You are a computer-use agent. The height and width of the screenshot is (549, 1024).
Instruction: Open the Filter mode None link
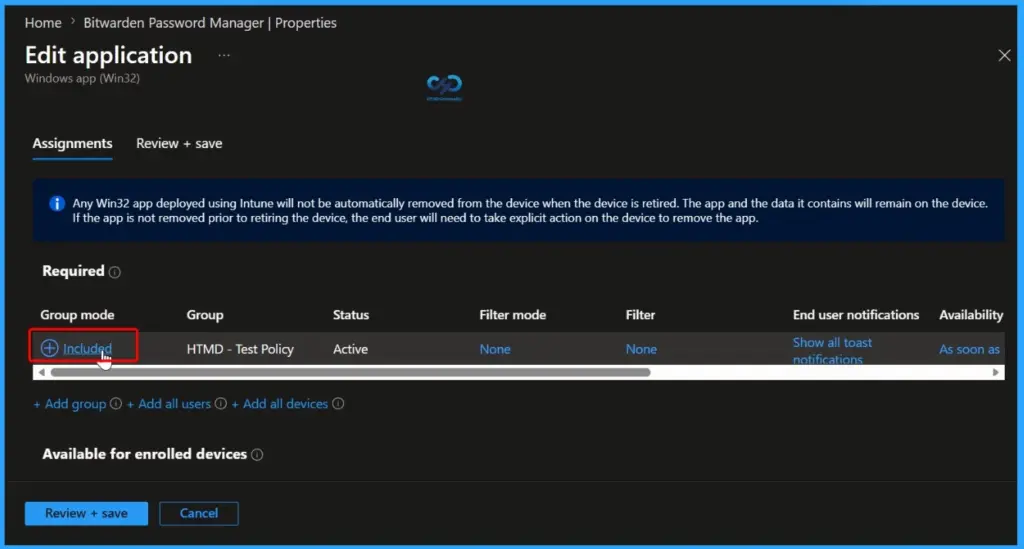click(495, 349)
